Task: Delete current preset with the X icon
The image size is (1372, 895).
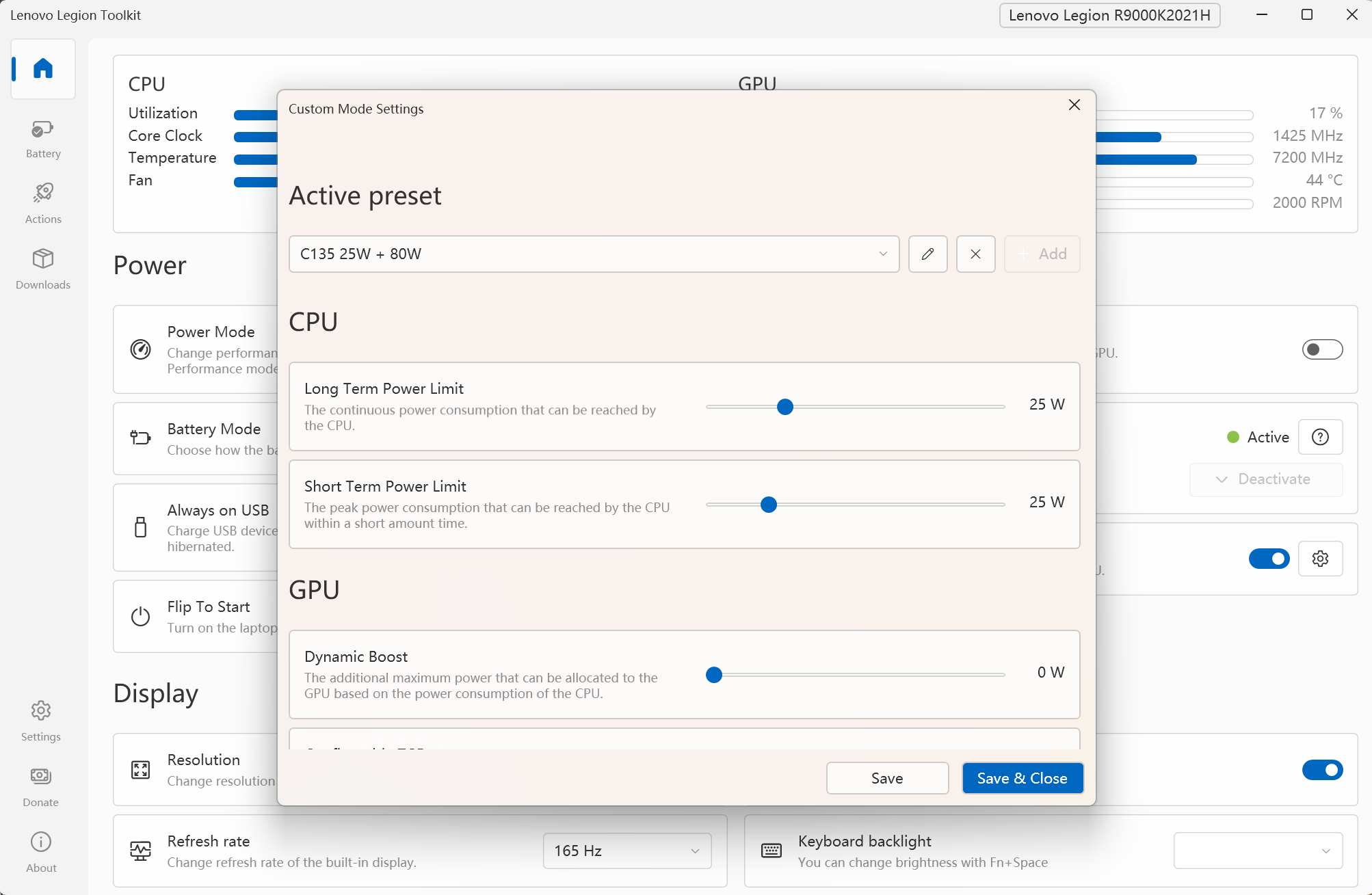Action: pyautogui.click(x=975, y=254)
